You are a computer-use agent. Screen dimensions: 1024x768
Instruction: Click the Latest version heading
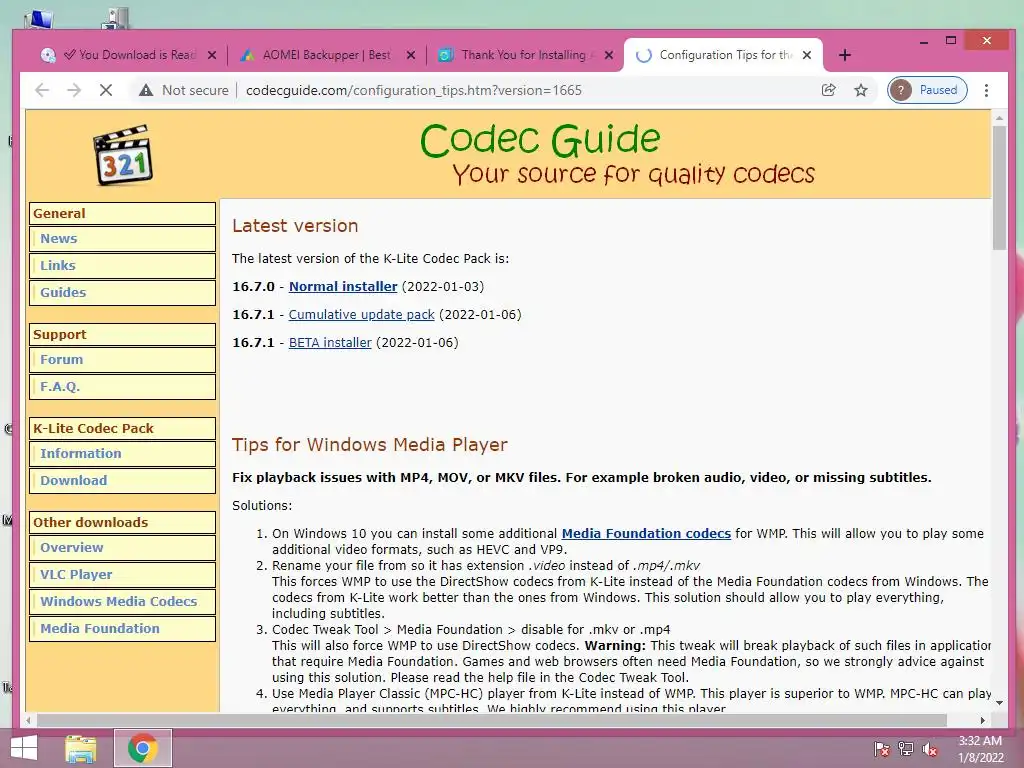point(295,226)
